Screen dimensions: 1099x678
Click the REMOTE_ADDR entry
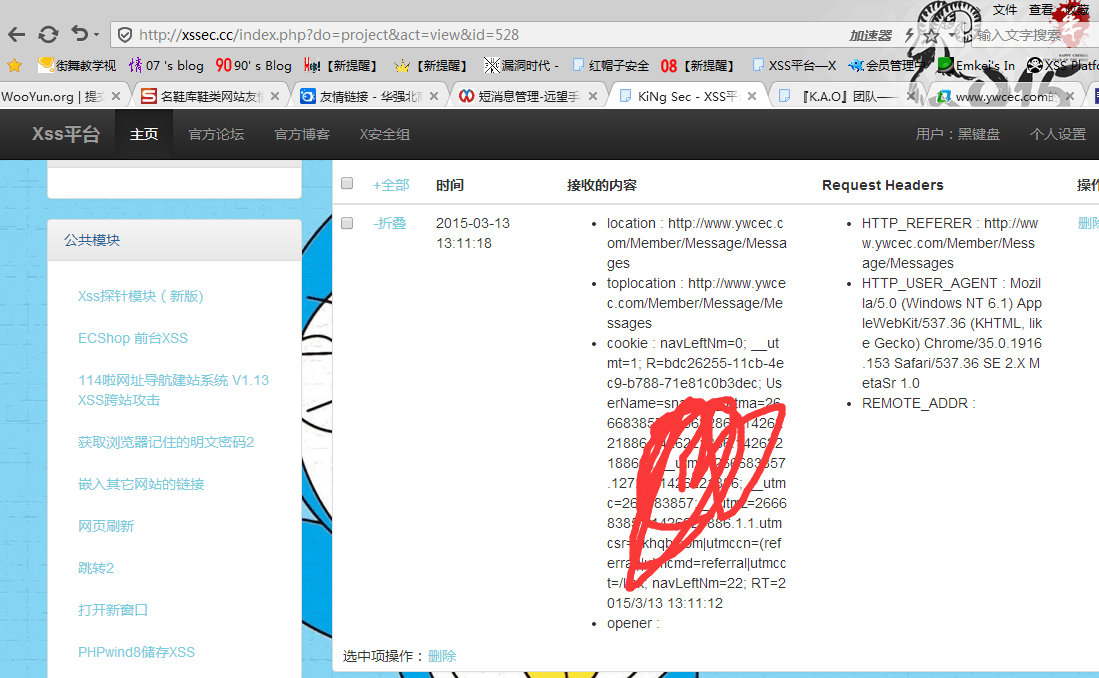(918, 403)
